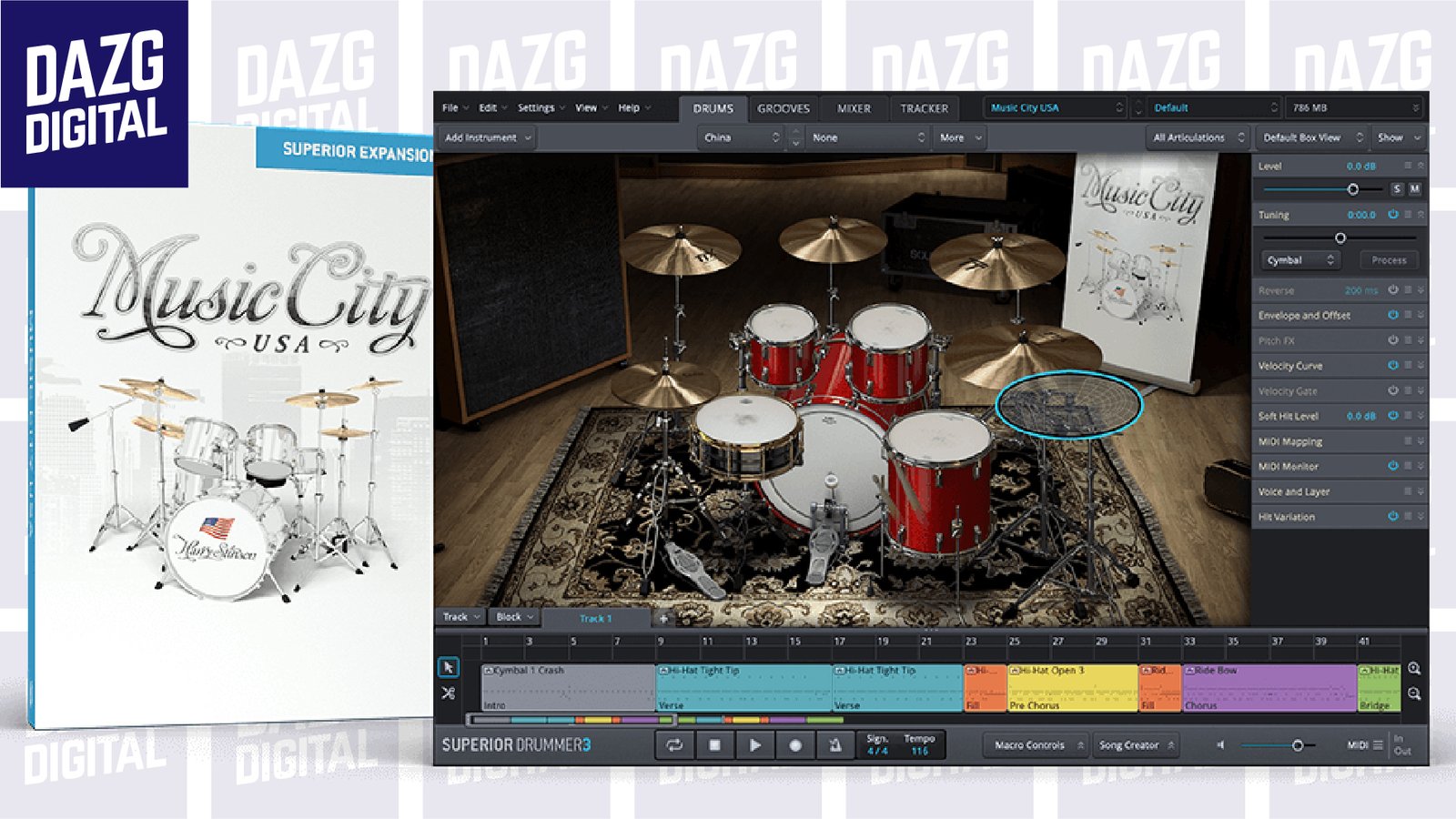Open the Envelope and Offset menu icon

pos(1408,315)
